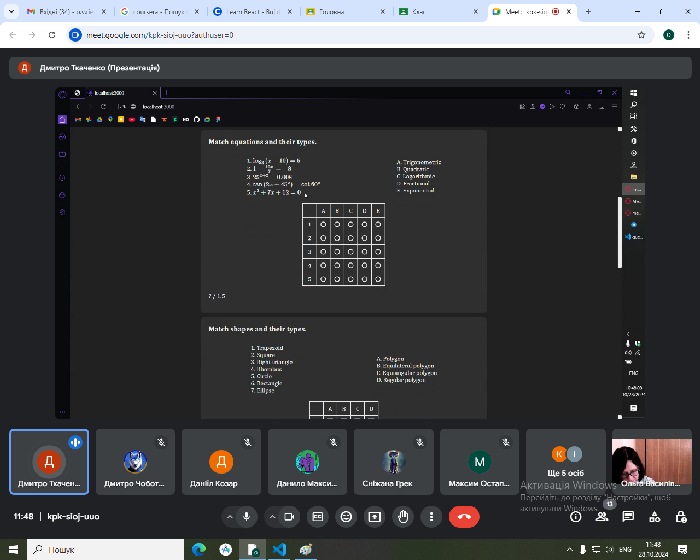Open a new browser tab
This screenshot has height=560, width=700.
click(588, 11)
